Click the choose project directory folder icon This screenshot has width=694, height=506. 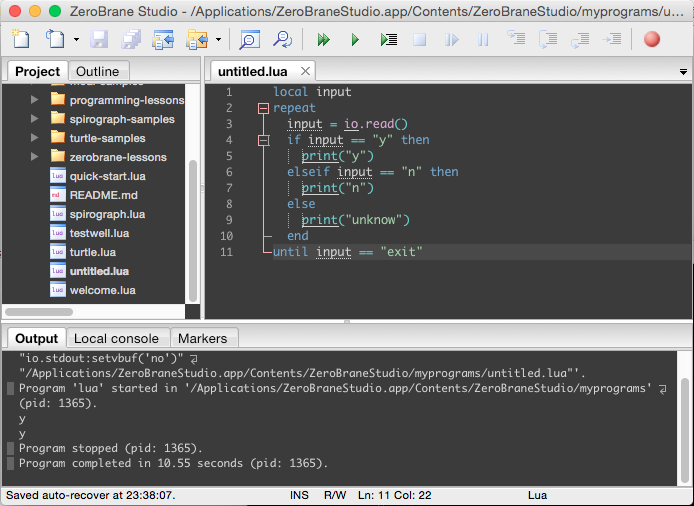(x=197, y=39)
